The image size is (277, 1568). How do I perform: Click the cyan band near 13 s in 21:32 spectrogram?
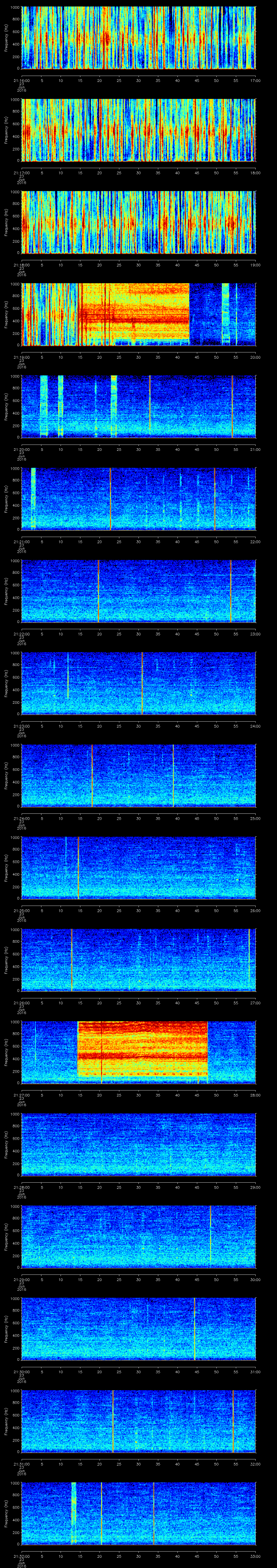tap(74, 1513)
